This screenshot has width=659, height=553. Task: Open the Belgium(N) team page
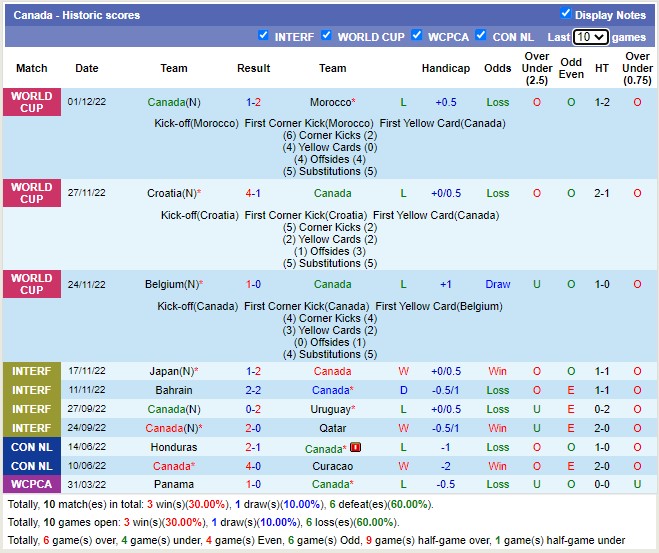171,285
